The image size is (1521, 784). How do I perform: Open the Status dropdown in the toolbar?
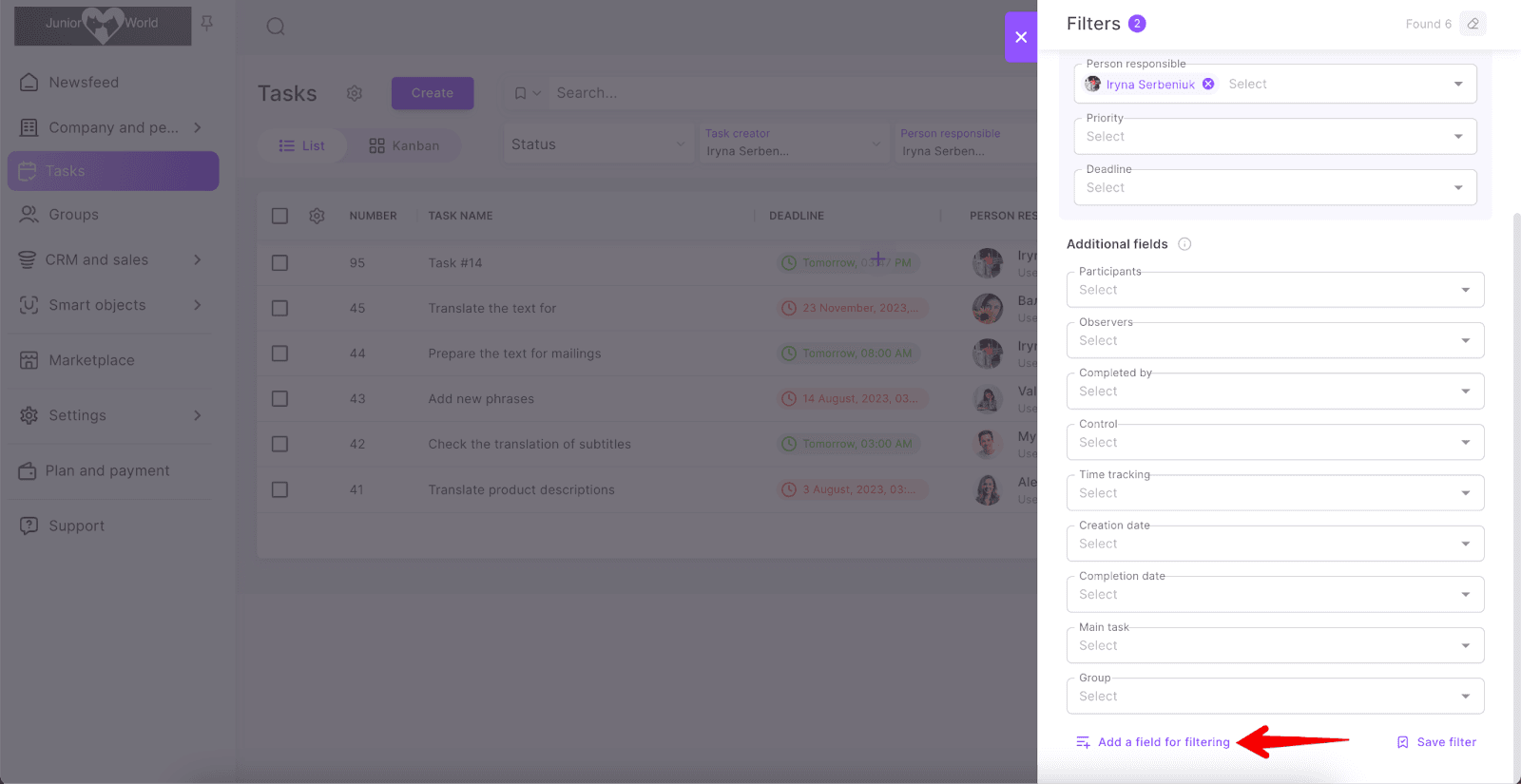point(599,144)
